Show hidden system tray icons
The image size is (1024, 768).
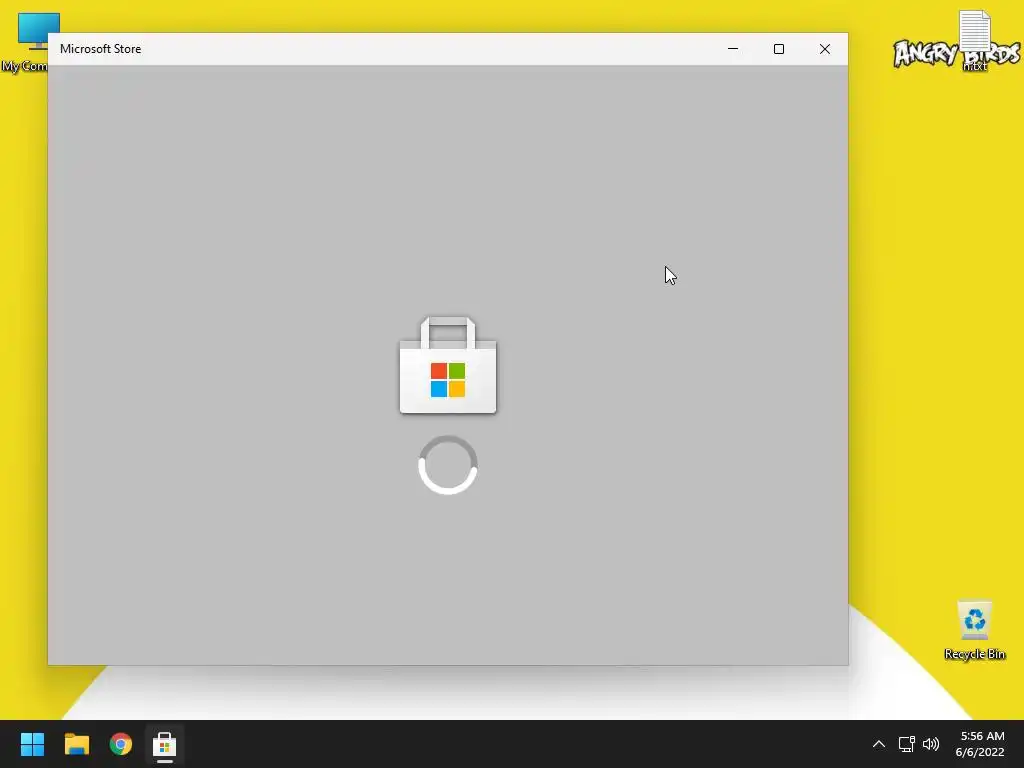879,744
